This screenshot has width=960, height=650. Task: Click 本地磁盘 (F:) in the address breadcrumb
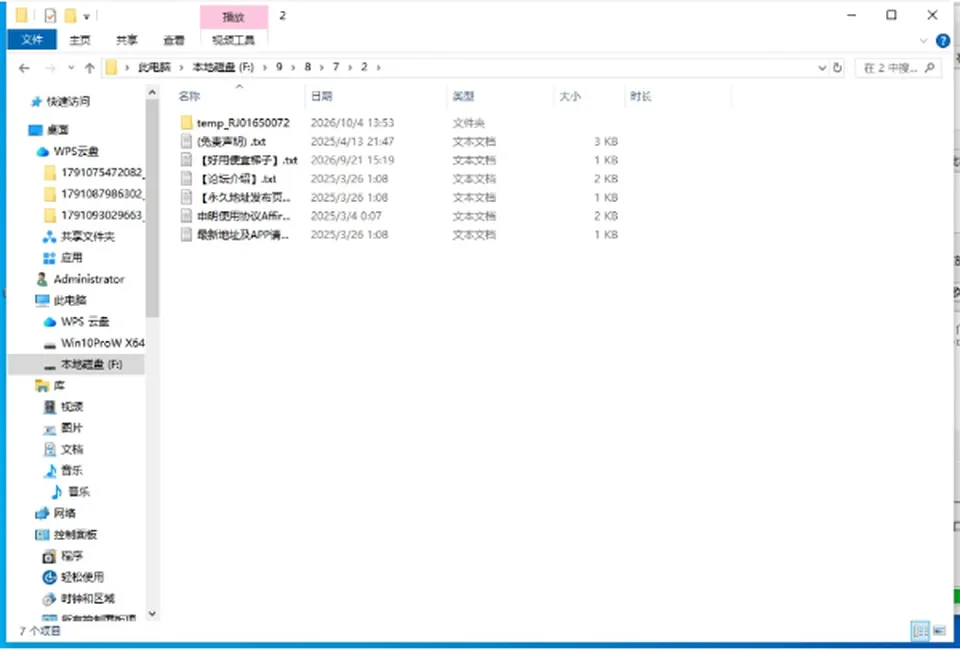click(223, 67)
